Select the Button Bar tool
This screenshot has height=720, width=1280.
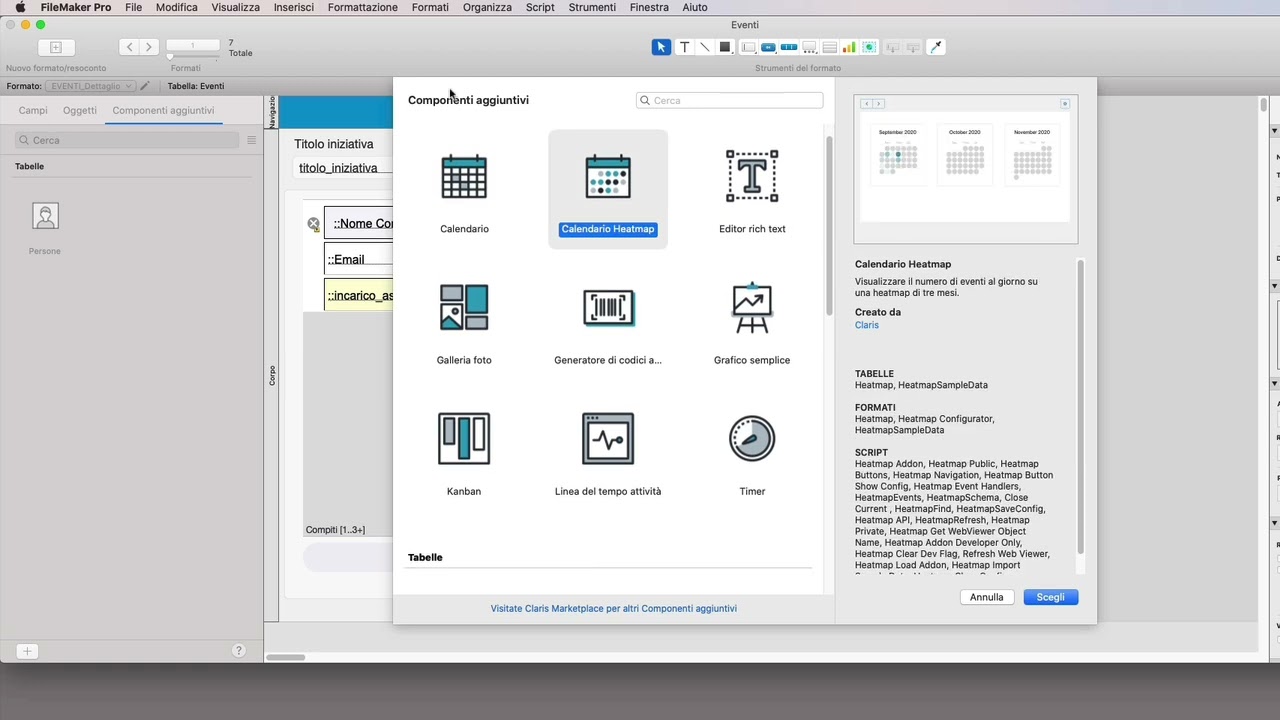point(789,47)
